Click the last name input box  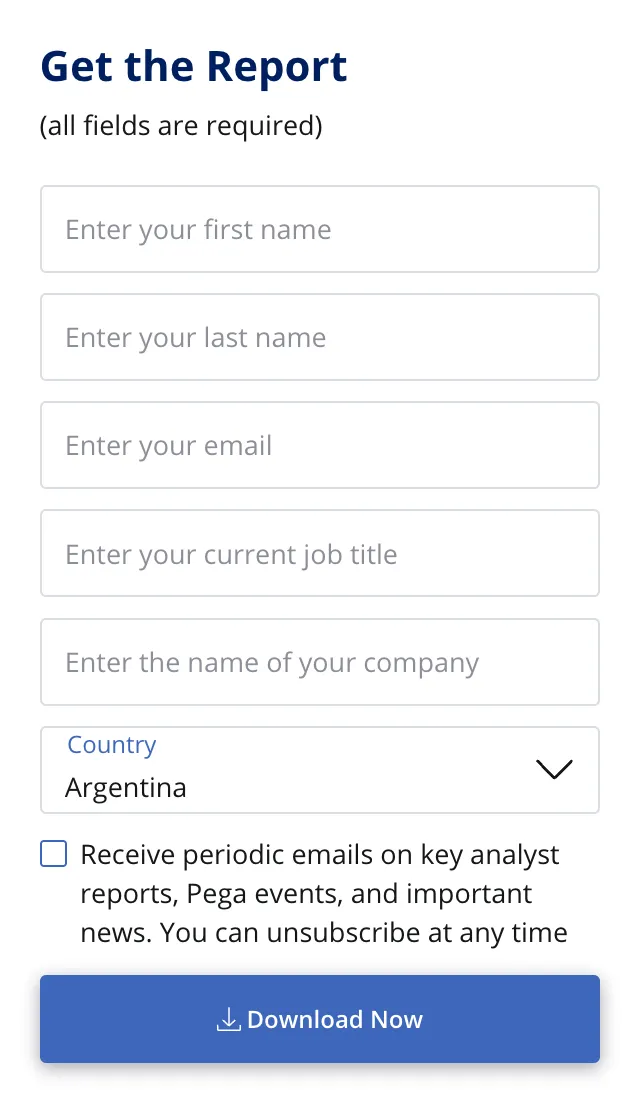[320, 337]
